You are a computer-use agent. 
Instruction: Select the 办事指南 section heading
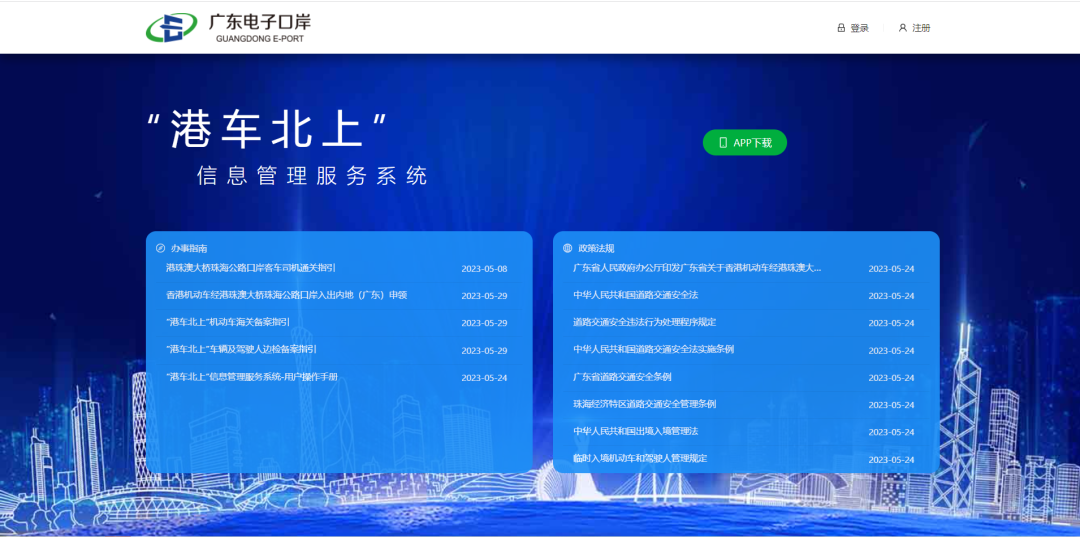[x=189, y=248]
